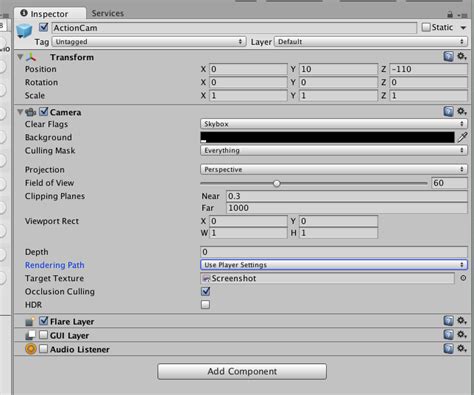Screen dimensions: 474x395
Task: Click the ActionCam name field
Action: [234, 28]
